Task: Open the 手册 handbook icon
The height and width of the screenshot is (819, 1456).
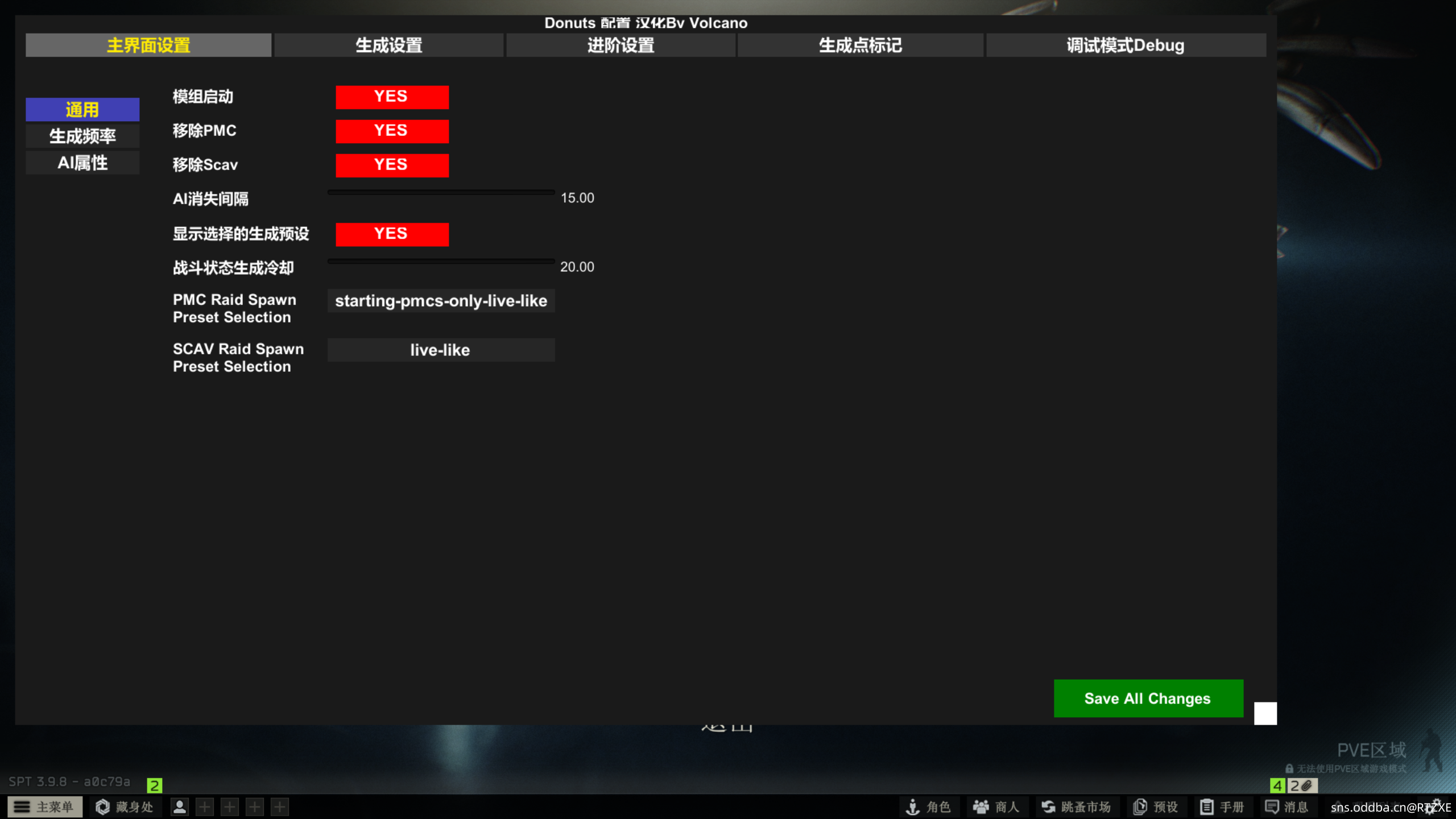Action: click(x=1206, y=806)
